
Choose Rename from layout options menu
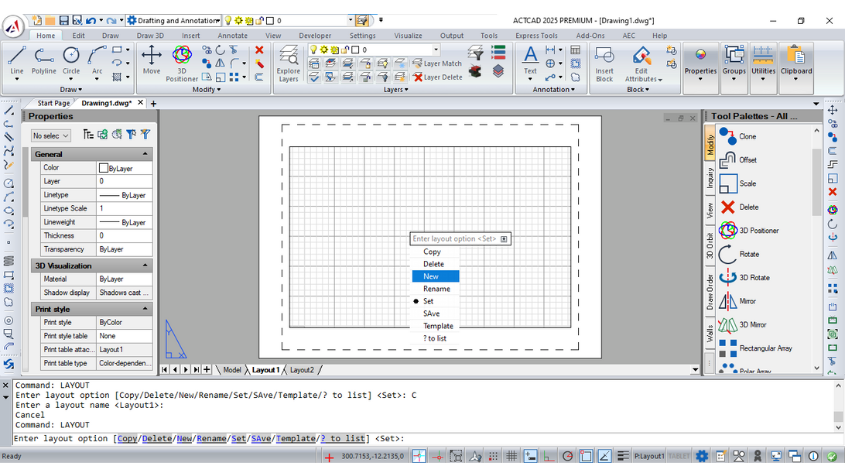(435, 289)
